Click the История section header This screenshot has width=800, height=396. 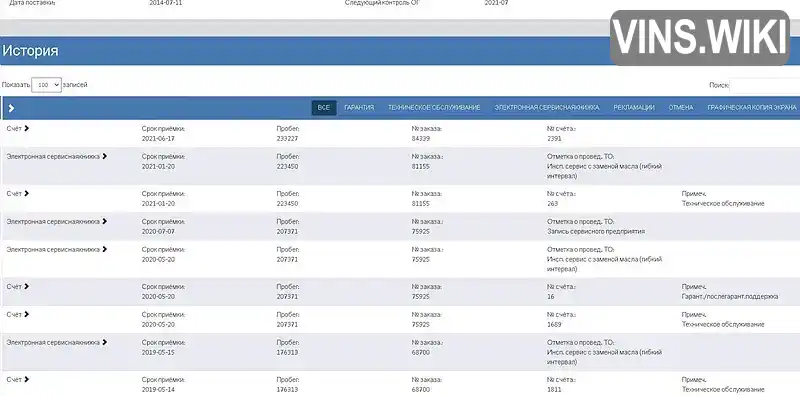[x=31, y=51]
